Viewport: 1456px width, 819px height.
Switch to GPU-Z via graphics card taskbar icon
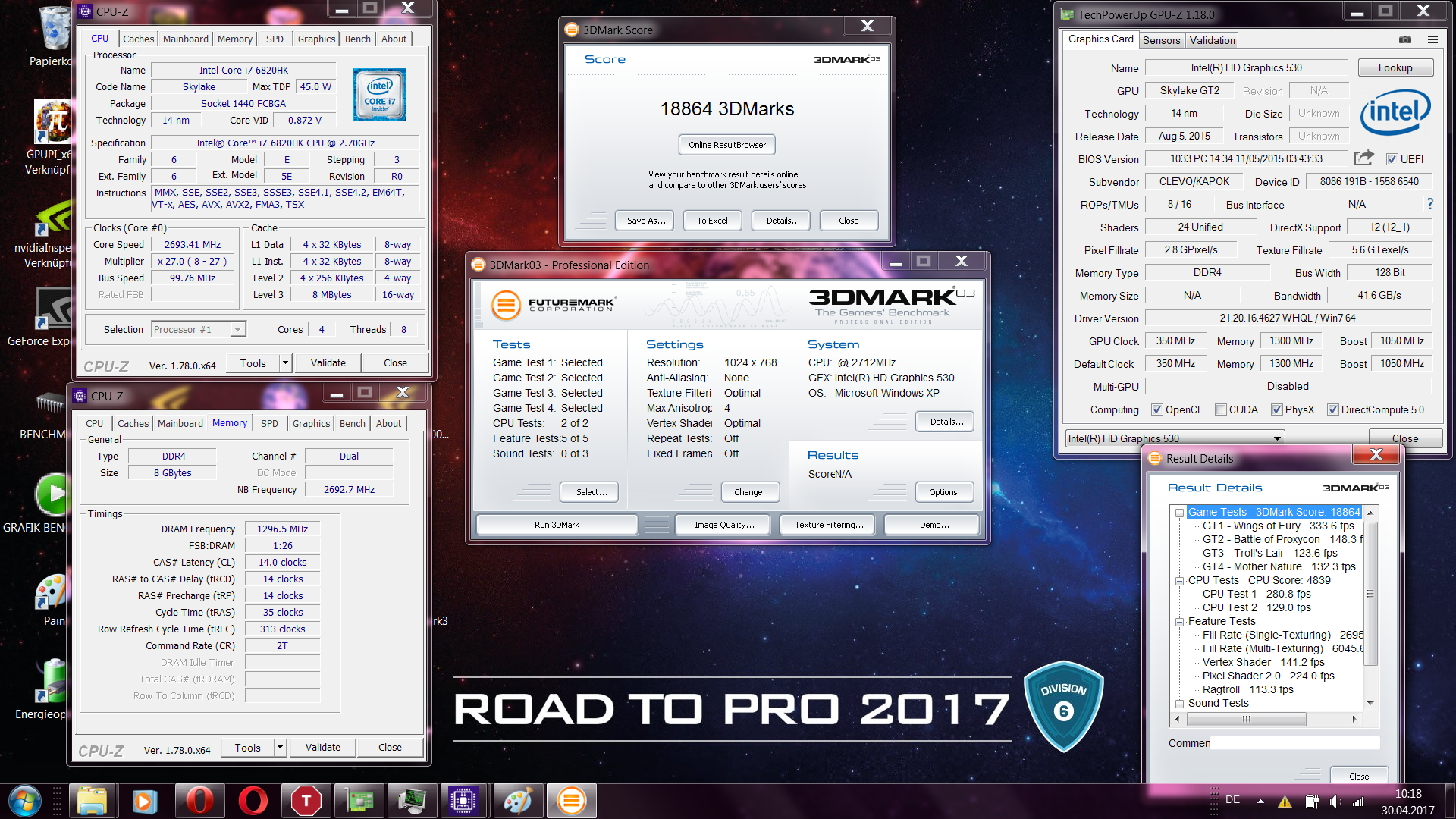click(x=359, y=801)
